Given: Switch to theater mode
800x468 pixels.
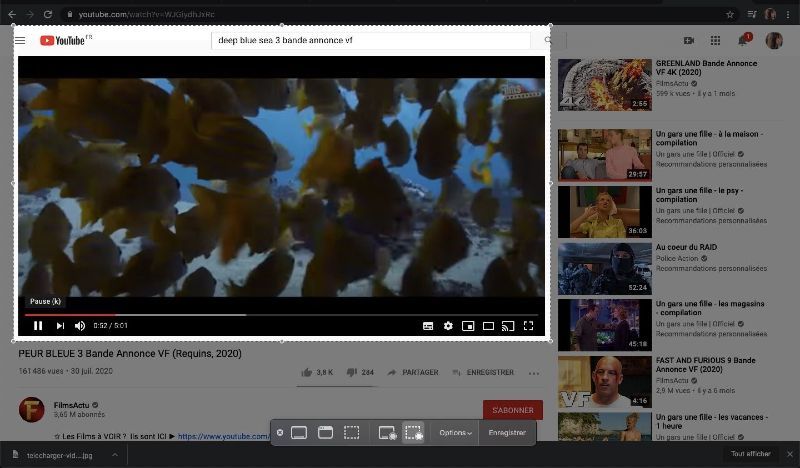Looking at the screenshot, I should 488,326.
